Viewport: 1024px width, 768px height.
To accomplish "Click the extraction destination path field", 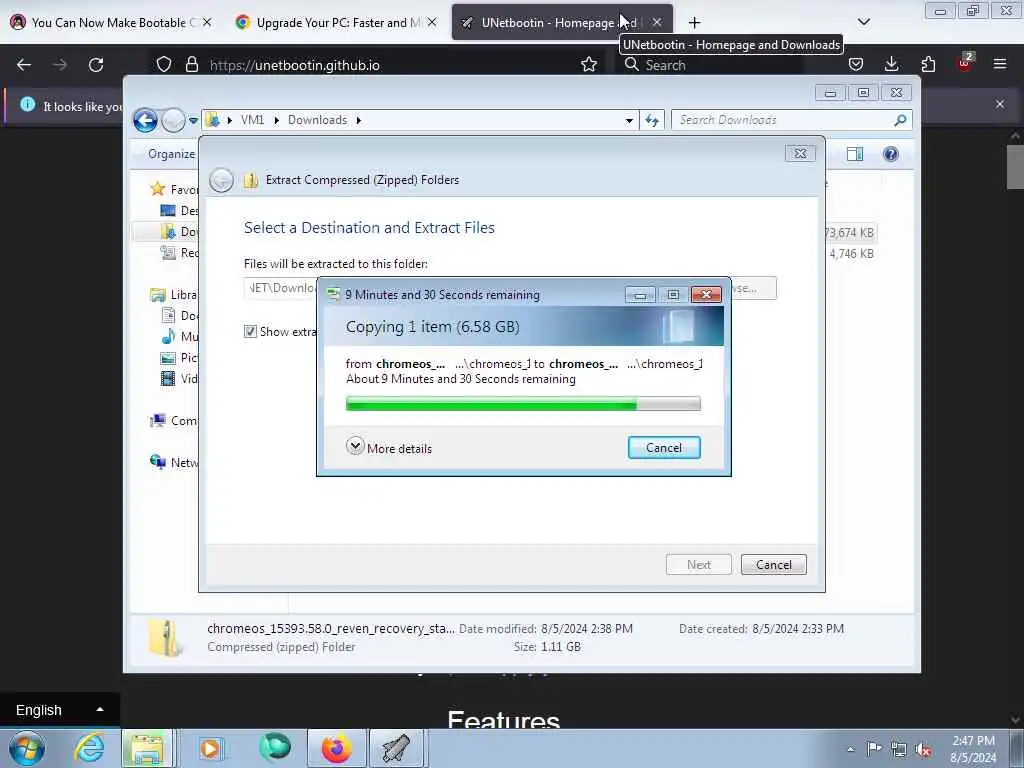I will 281,288.
